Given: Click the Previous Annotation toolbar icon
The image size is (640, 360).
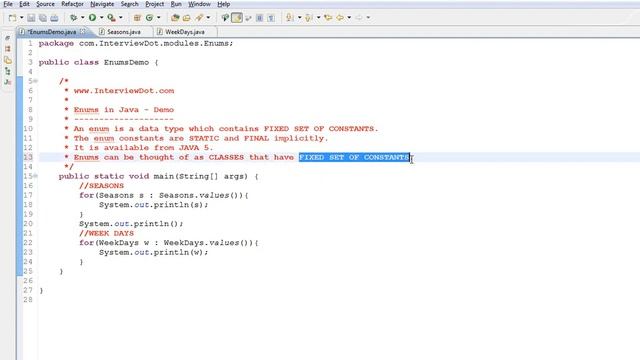Looking at the screenshot, I should point(309,18).
